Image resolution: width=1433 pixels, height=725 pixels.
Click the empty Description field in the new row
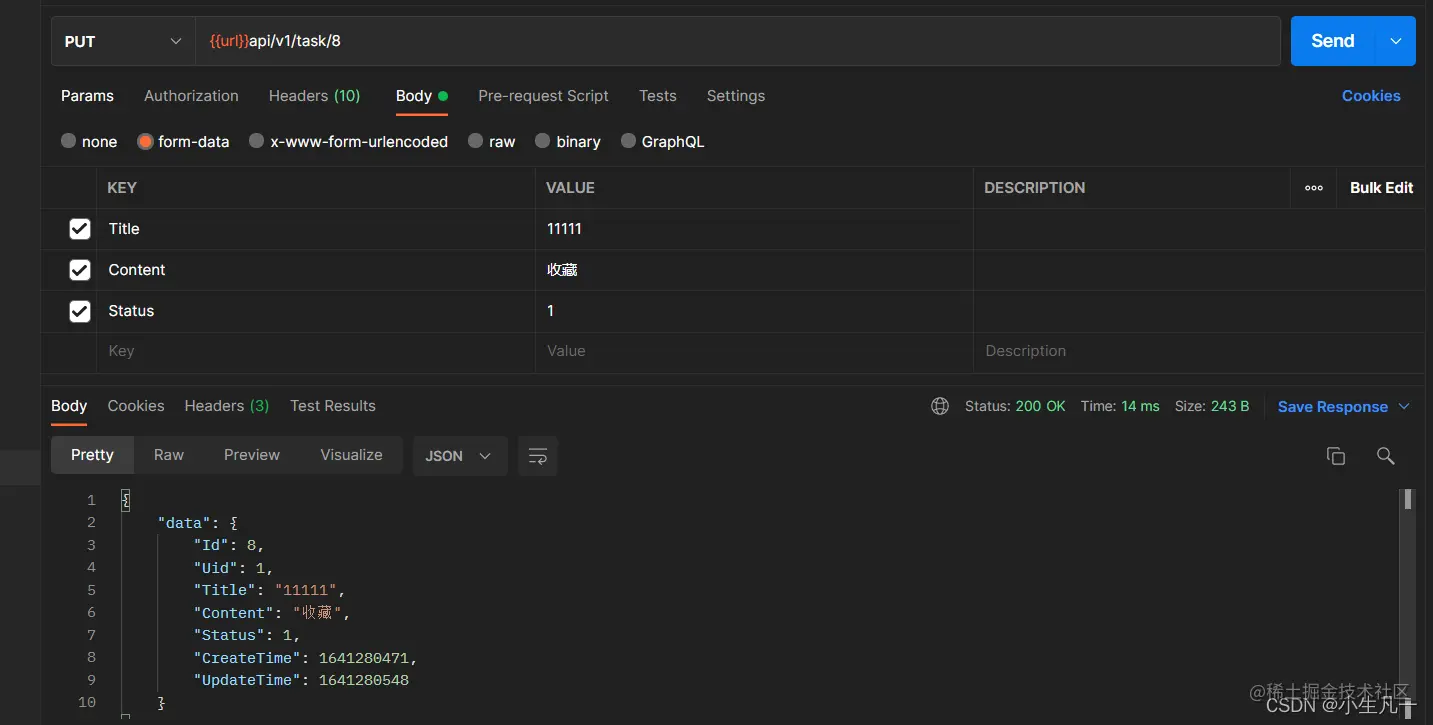(x=1198, y=352)
